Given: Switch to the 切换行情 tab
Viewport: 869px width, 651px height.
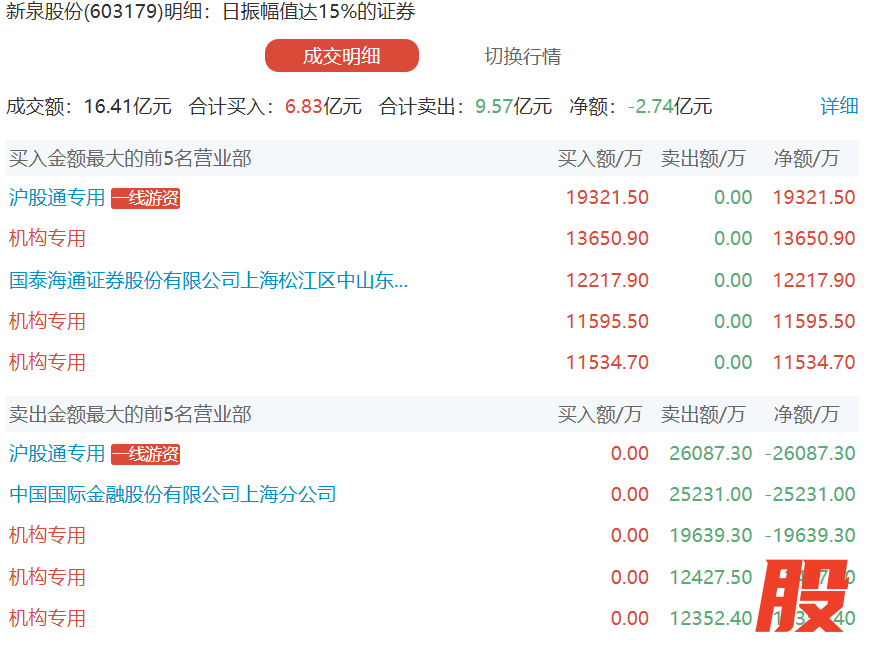Looking at the screenshot, I should [x=522, y=56].
